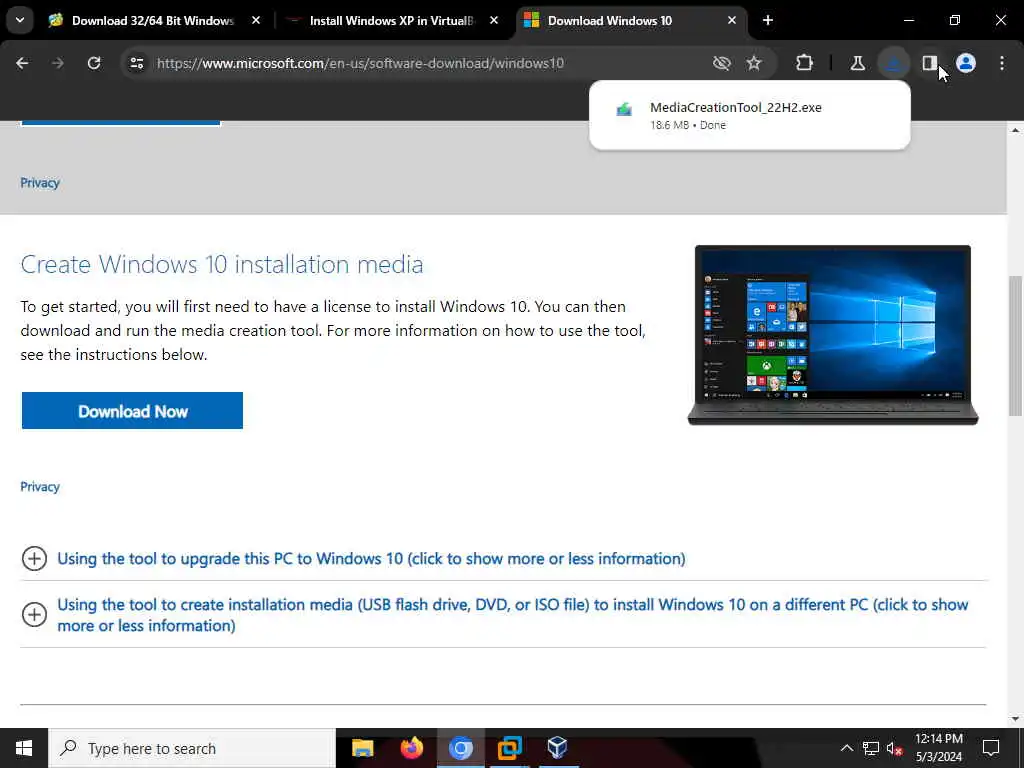This screenshot has width=1024, height=768.
Task: Open the profile avatar menu
Action: 966,63
